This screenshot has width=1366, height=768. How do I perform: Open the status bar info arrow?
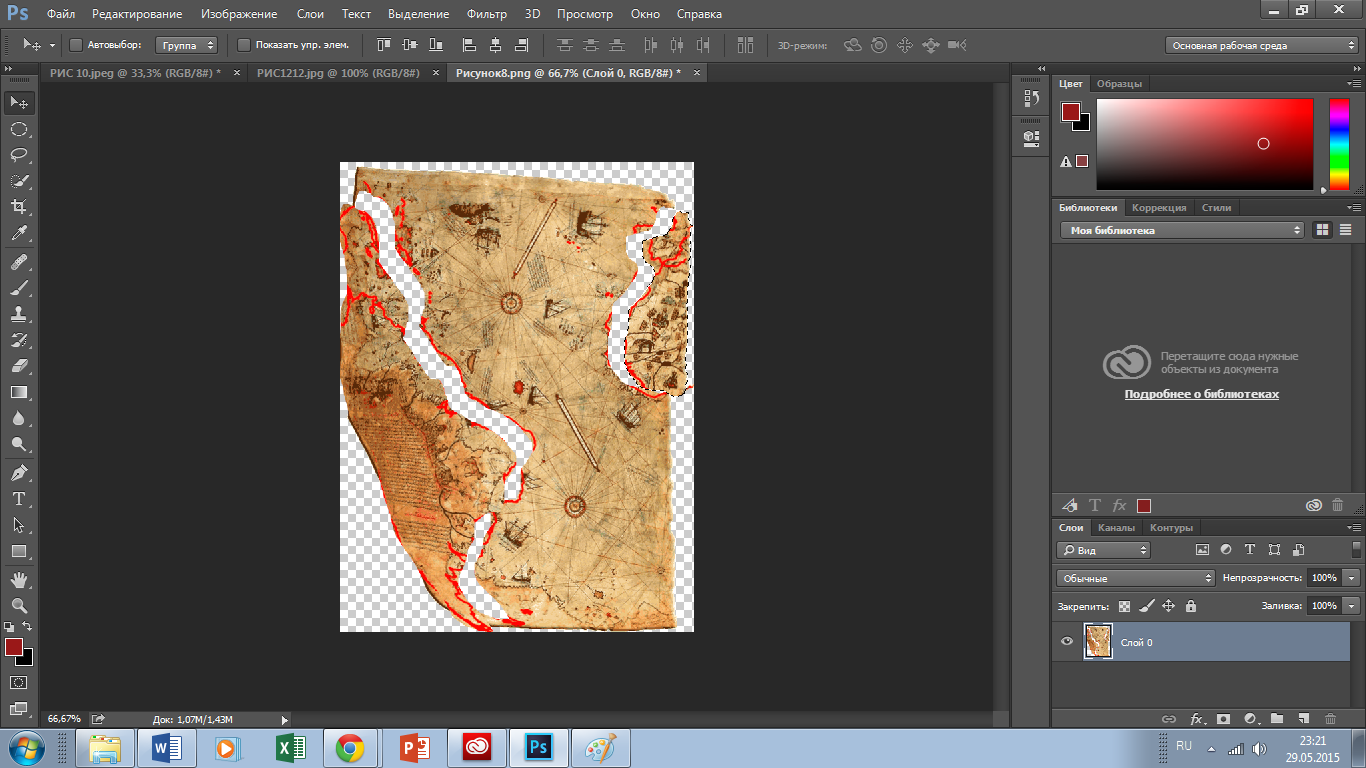coord(284,719)
